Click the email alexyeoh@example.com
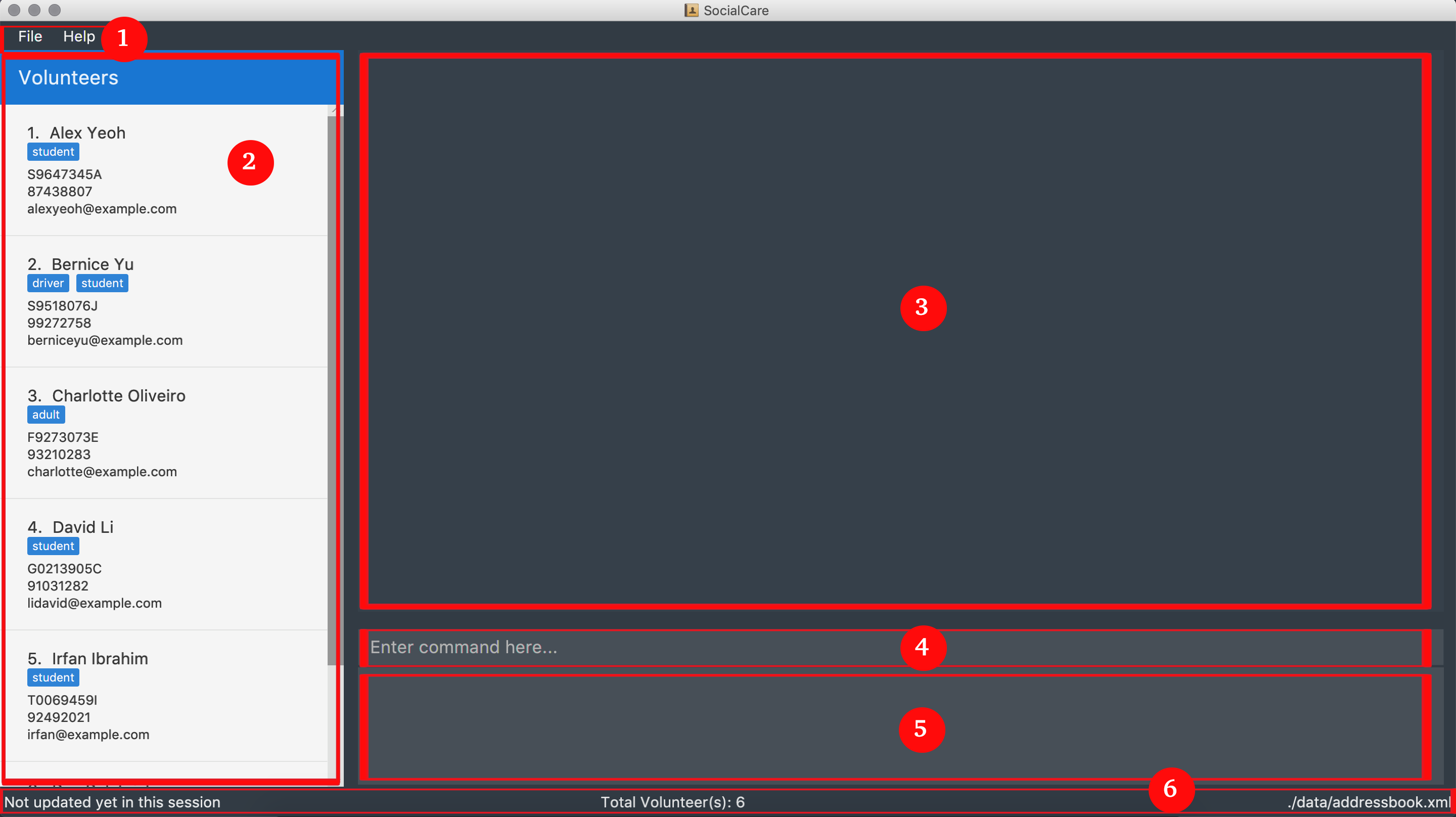 [102, 209]
